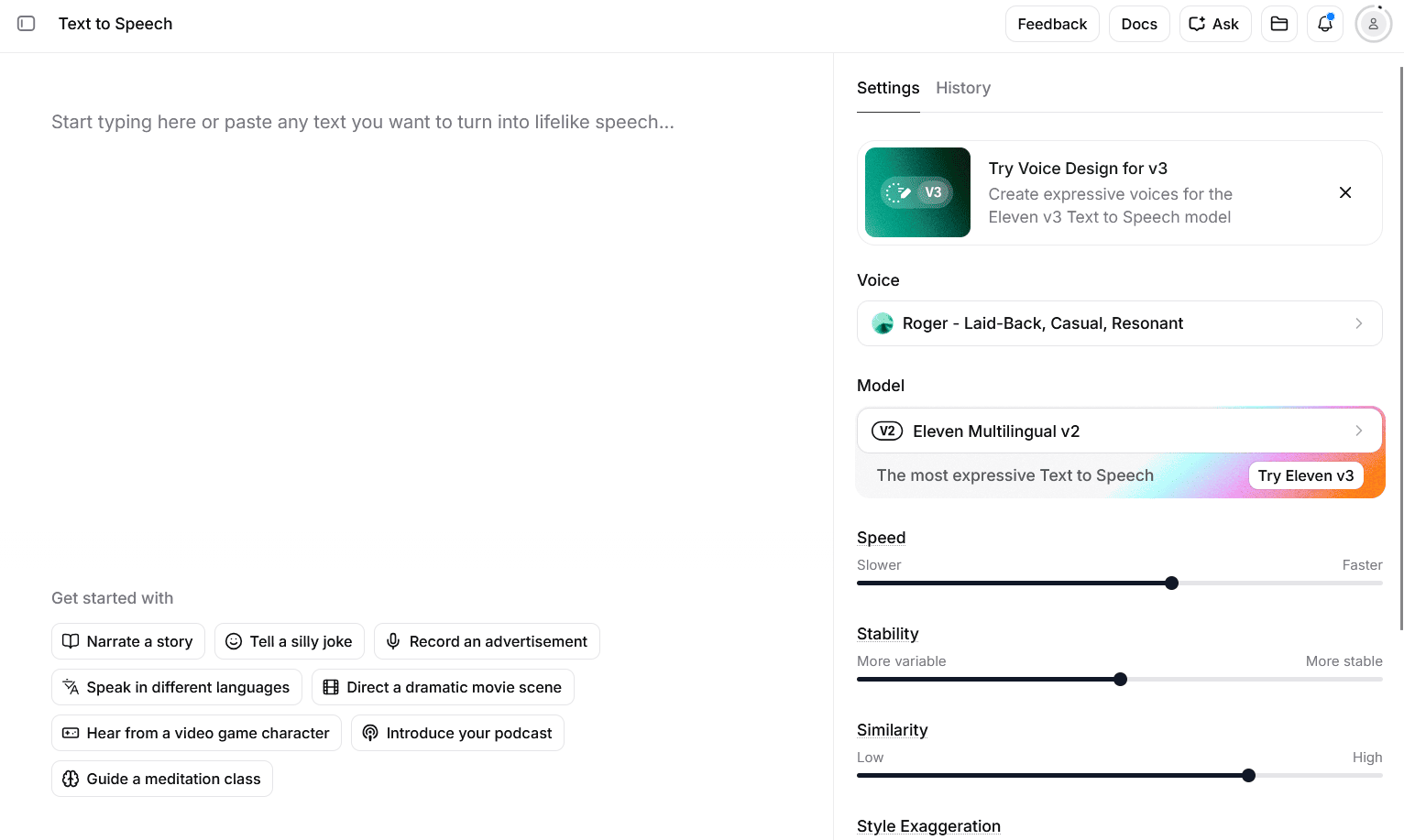Viewport: 1404px width, 840px height.
Task: Adjust the Stability slider
Action: (x=1120, y=679)
